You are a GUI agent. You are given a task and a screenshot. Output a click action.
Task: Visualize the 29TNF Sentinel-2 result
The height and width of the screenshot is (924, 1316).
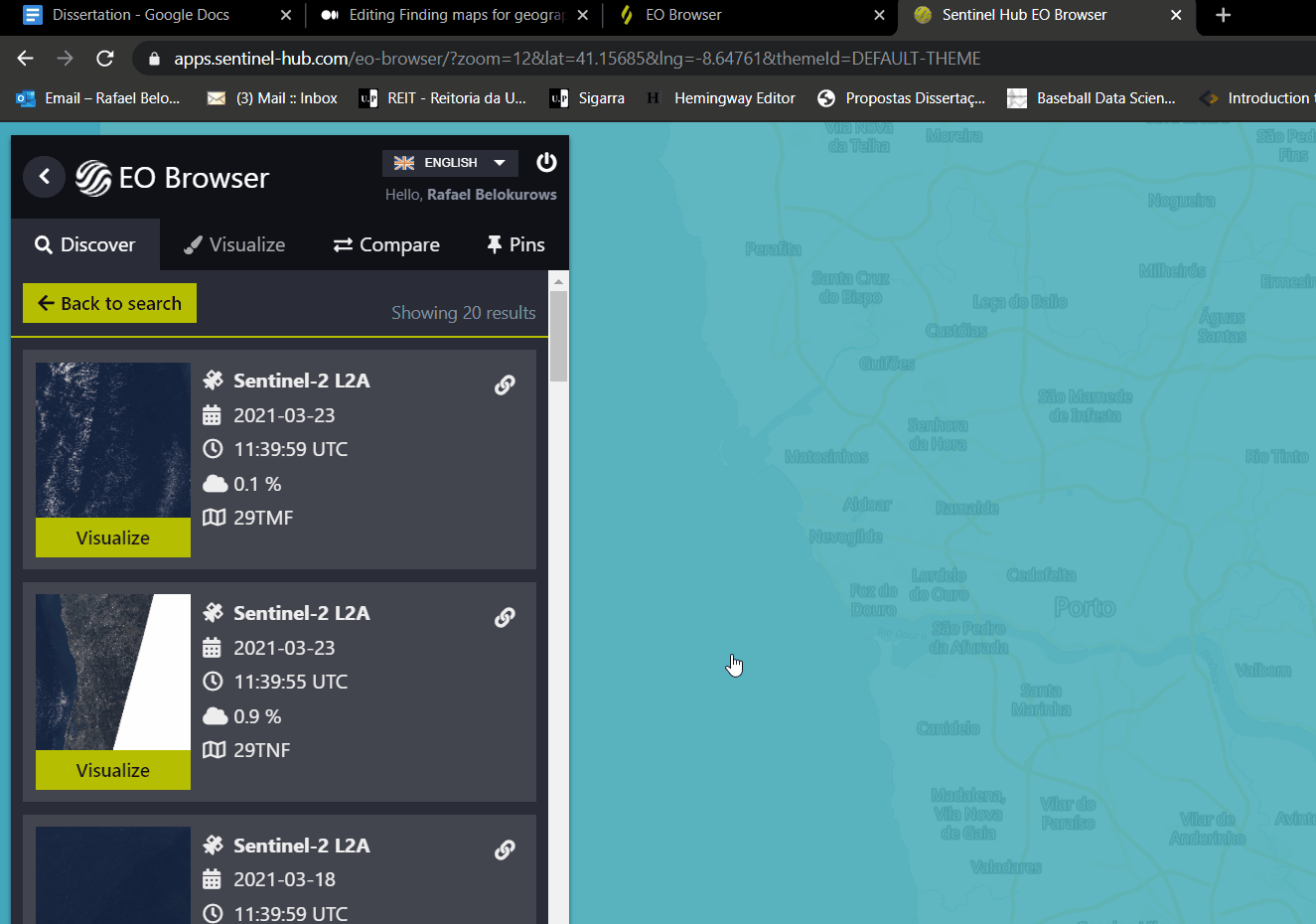click(113, 770)
